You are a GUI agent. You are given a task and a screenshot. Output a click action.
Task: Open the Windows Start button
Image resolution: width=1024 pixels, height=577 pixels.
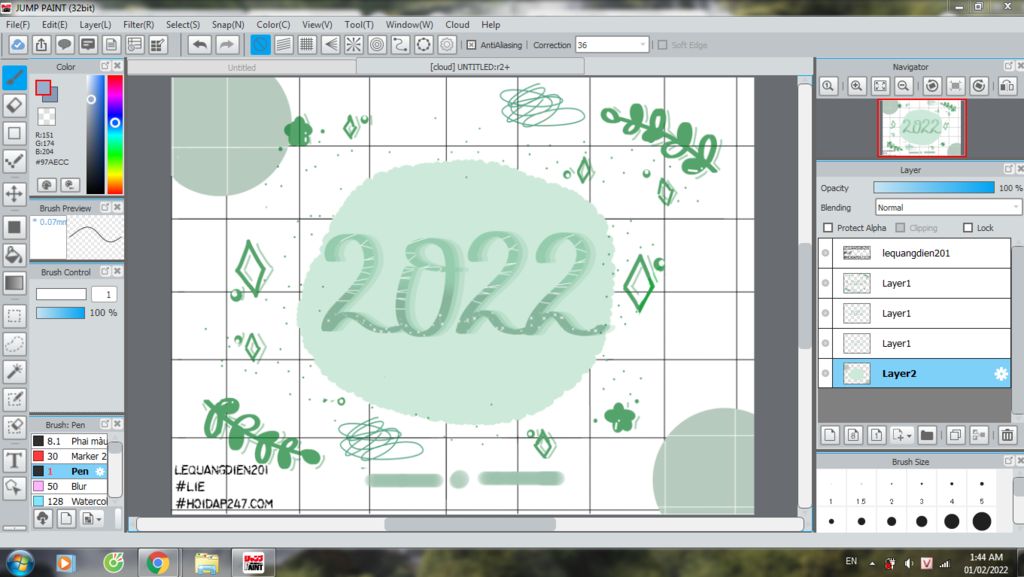18,563
